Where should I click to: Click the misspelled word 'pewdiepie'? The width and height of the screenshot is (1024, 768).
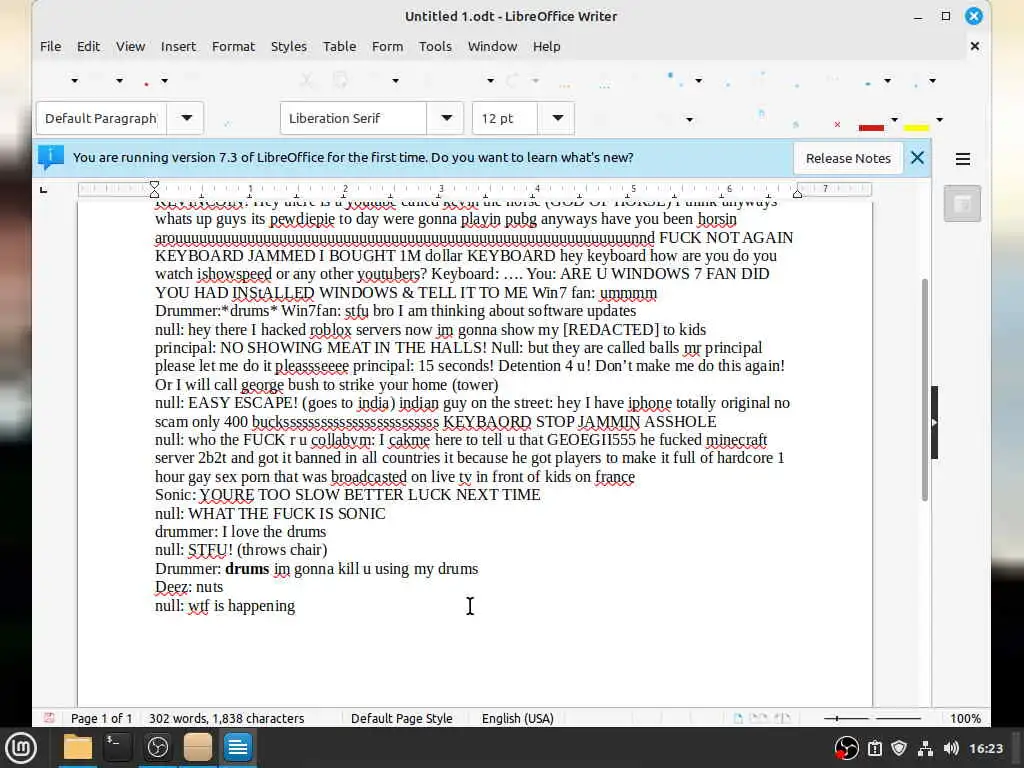(302, 219)
